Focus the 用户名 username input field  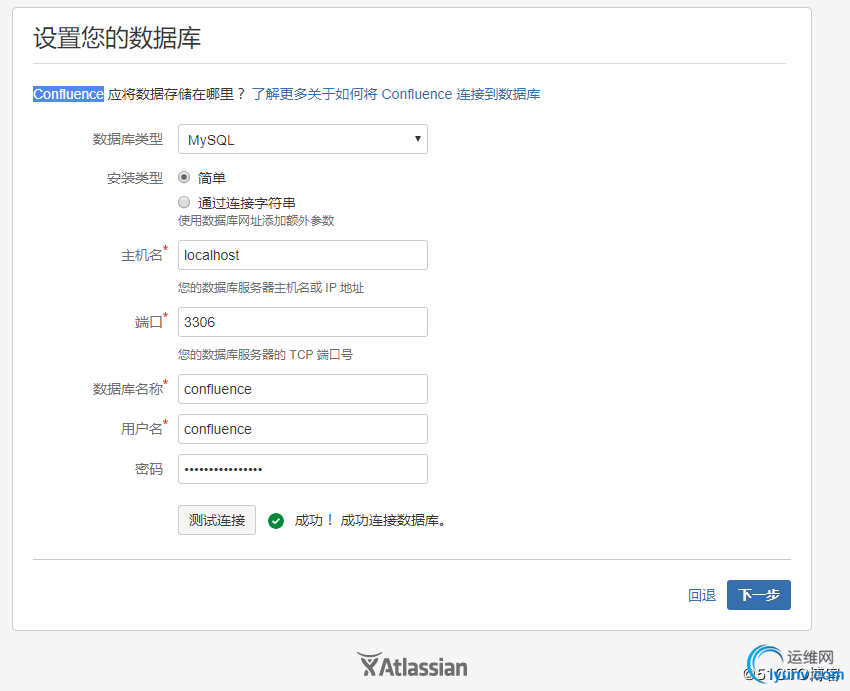(x=302, y=429)
